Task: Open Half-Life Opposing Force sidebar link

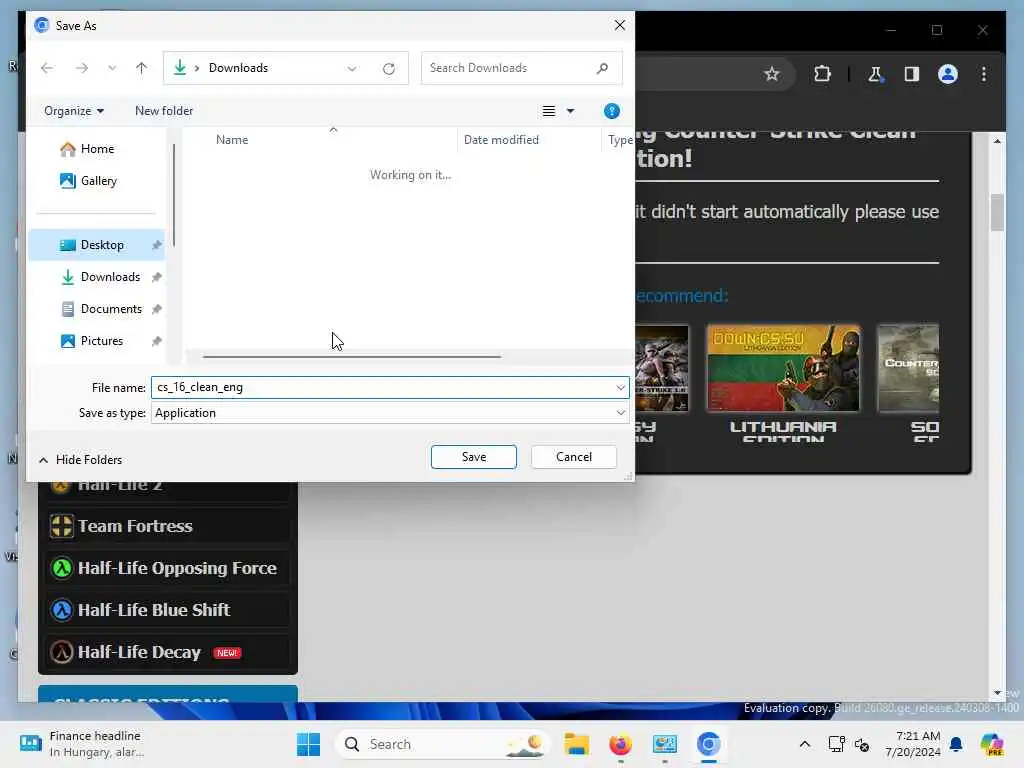Action: [x=168, y=568]
